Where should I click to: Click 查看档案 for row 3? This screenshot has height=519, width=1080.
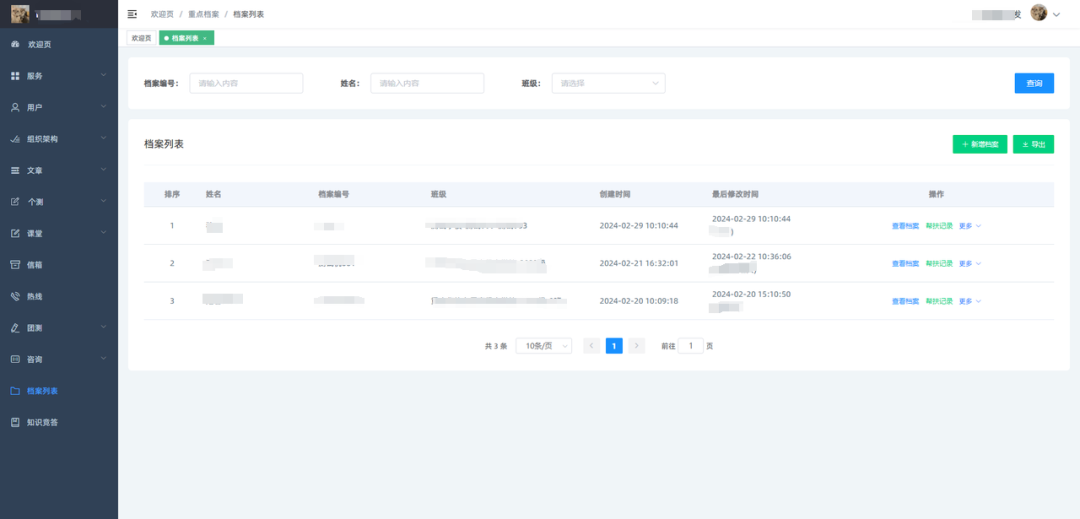905,301
